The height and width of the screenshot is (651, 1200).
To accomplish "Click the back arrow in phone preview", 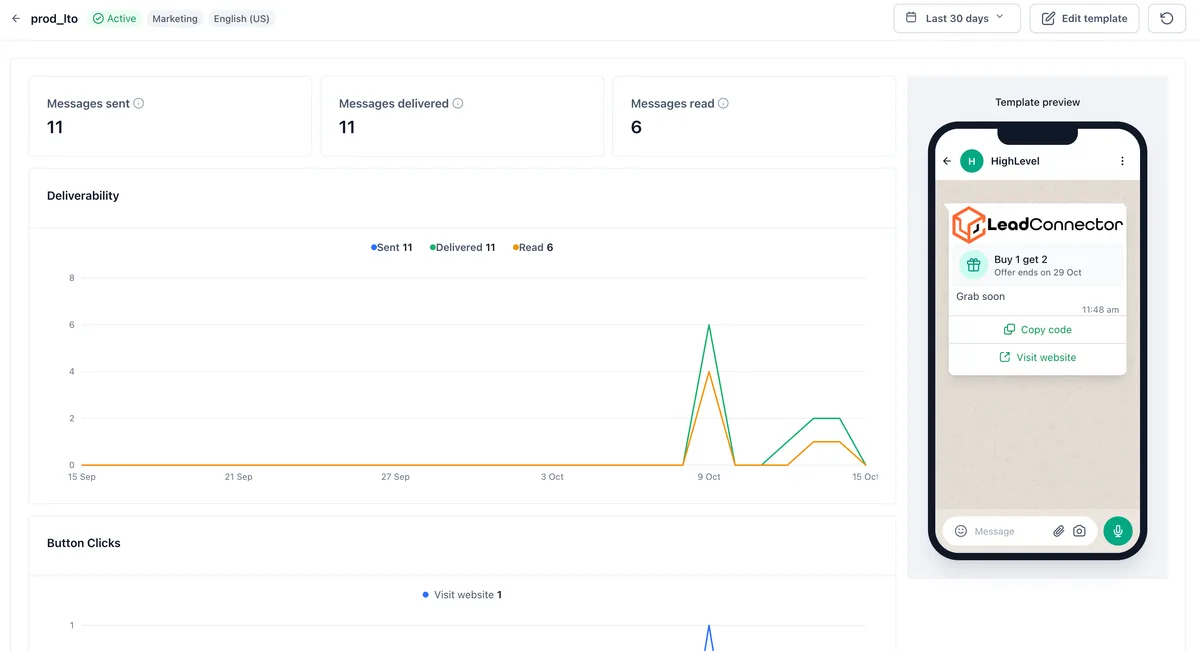I will (x=947, y=161).
